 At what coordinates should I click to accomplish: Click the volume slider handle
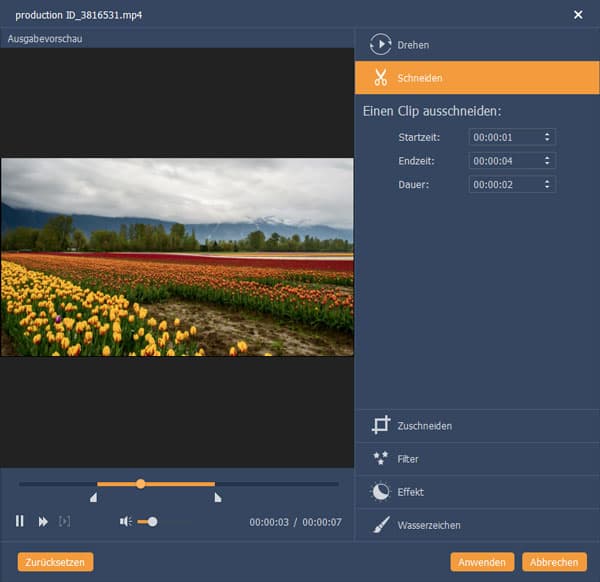click(152, 521)
